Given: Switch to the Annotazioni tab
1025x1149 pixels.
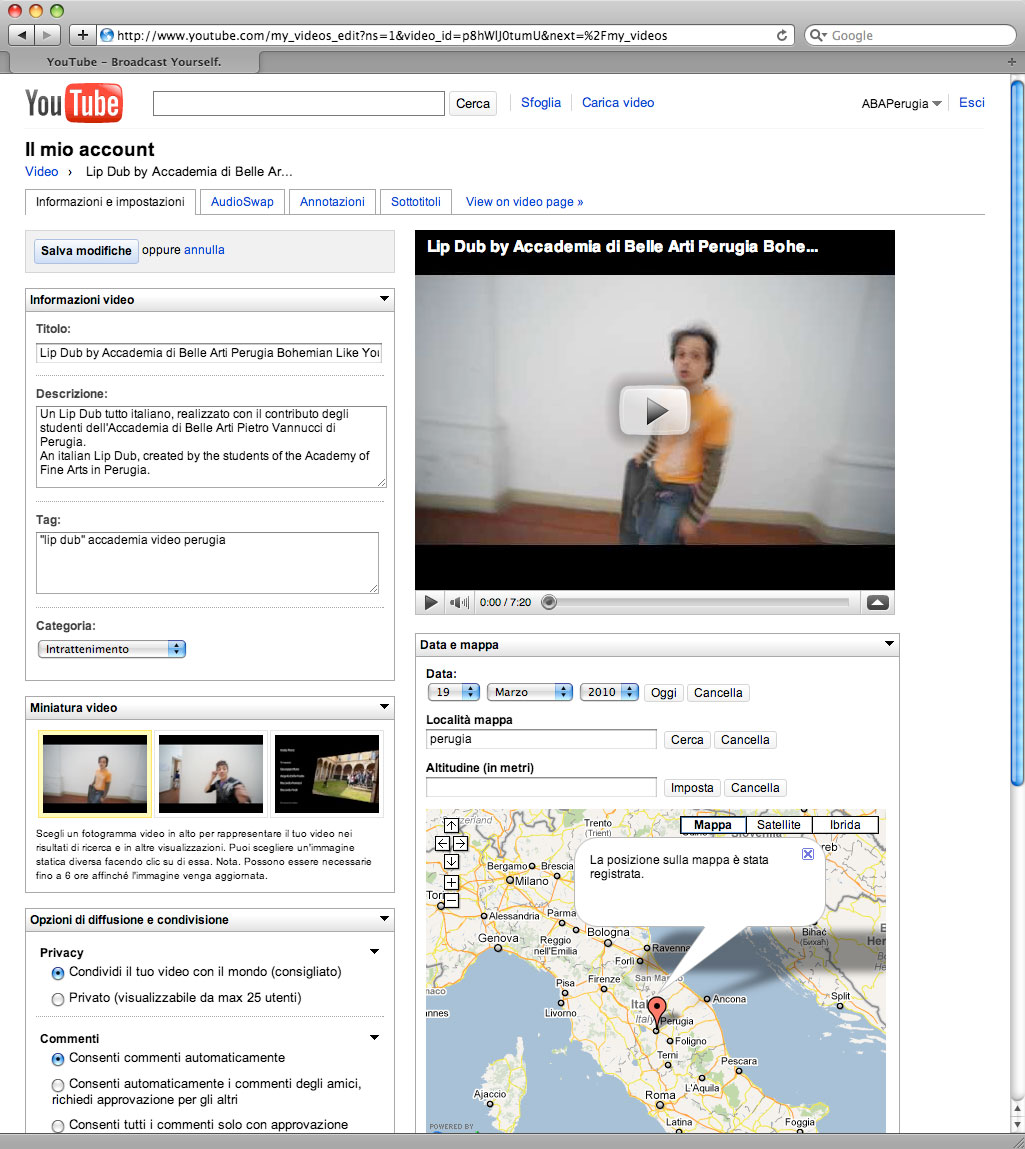Looking at the screenshot, I should (332, 202).
